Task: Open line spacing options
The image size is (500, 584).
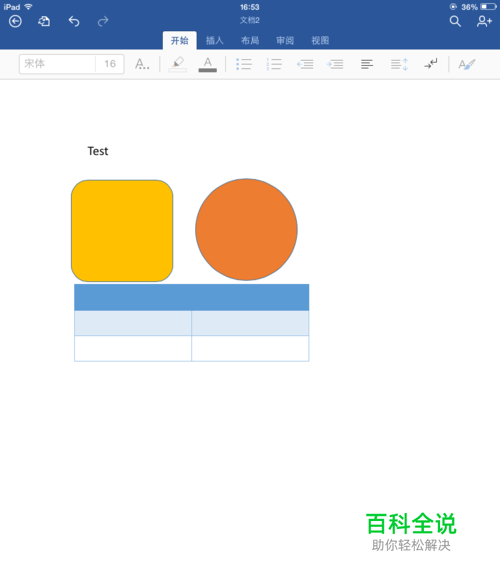Action: pyautogui.click(x=399, y=64)
